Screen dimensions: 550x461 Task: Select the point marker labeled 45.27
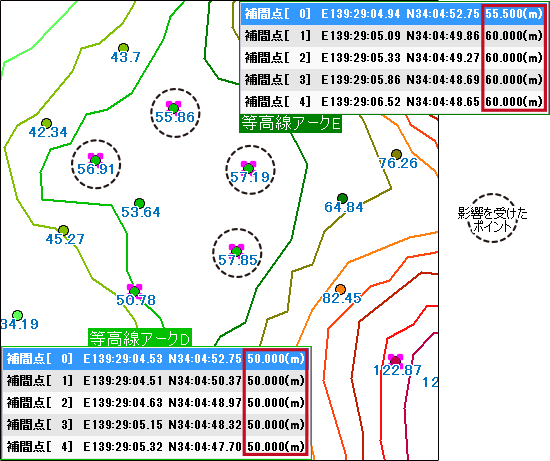(x=63, y=230)
